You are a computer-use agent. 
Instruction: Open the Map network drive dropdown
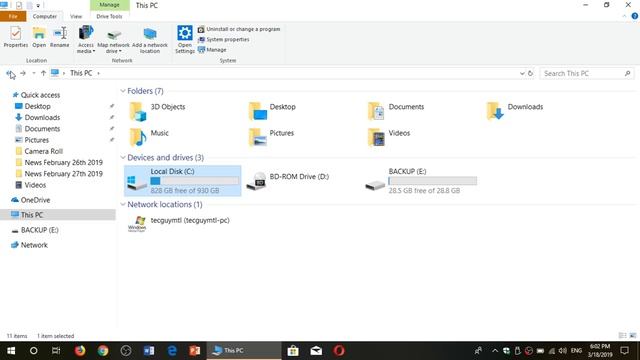(x=113, y=40)
